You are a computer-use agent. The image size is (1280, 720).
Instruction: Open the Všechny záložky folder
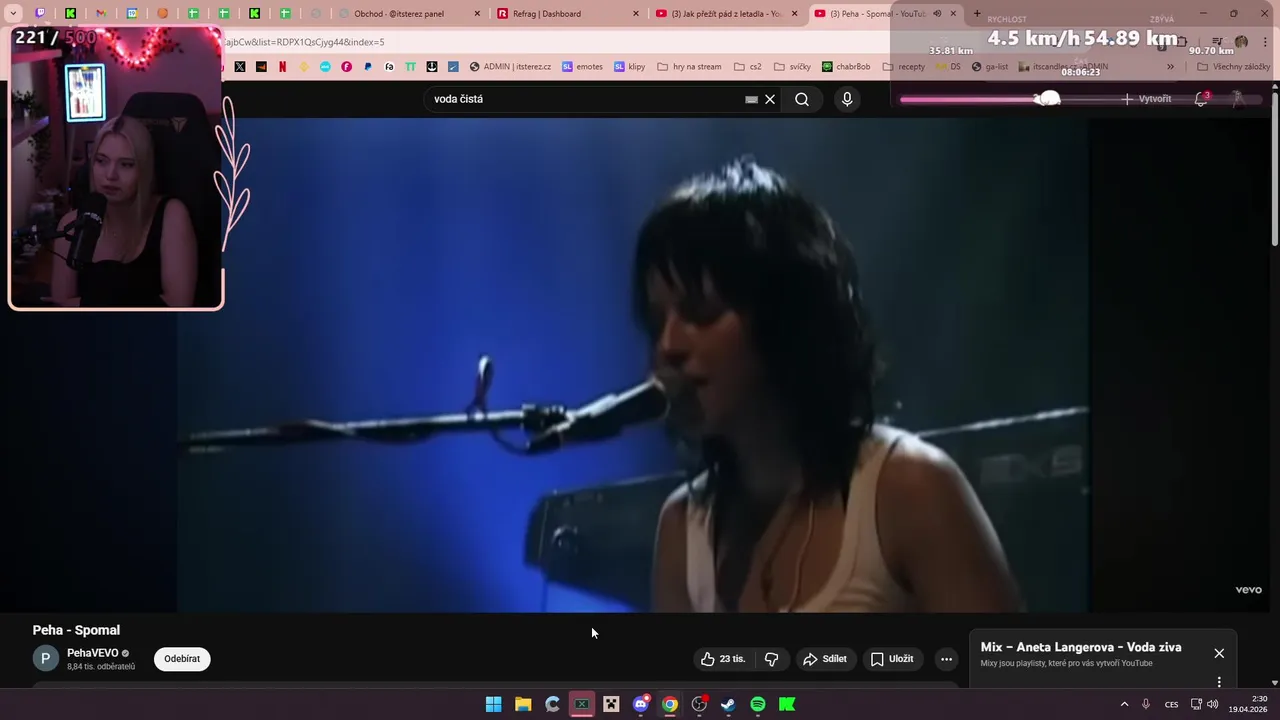(1233, 67)
